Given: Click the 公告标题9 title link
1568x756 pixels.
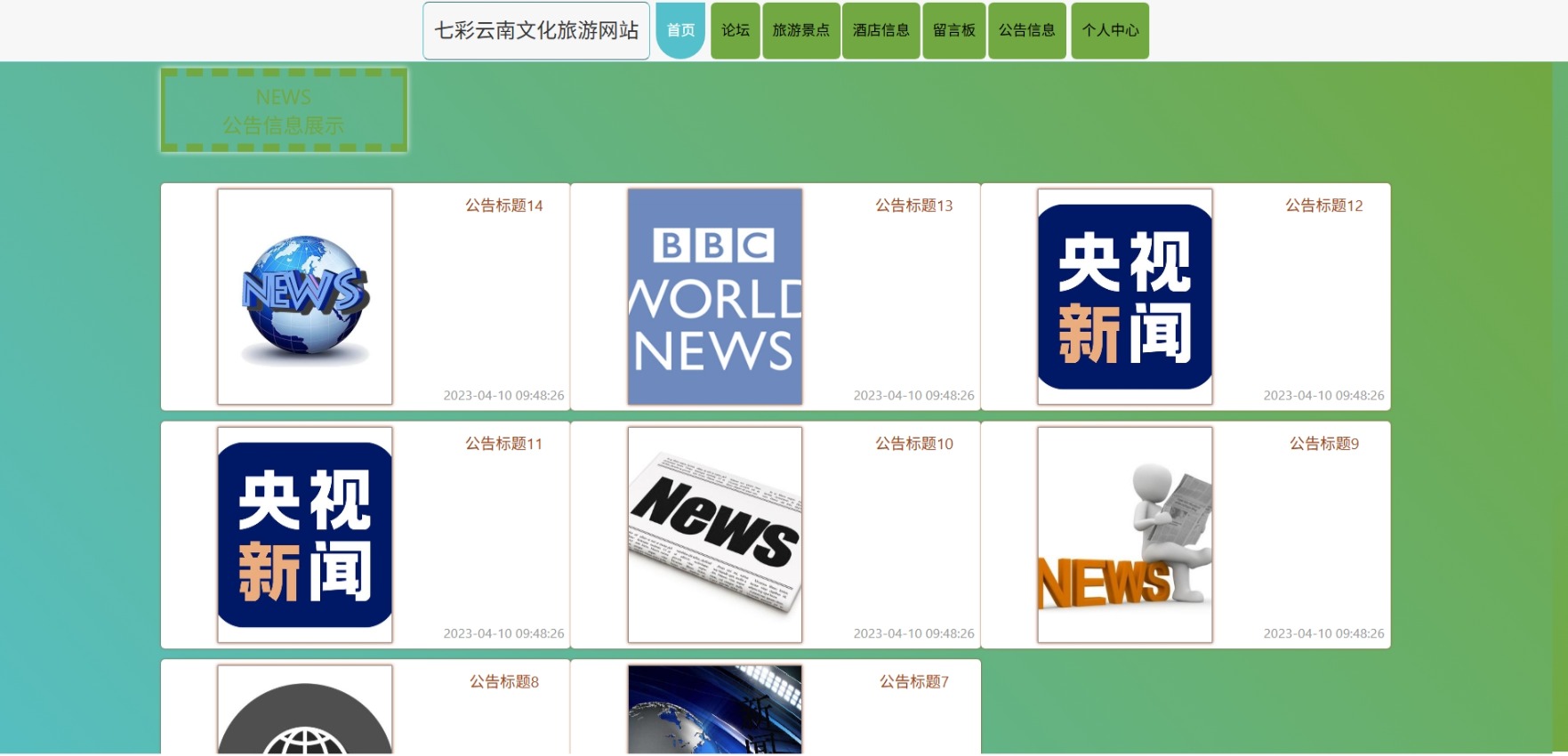Looking at the screenshot, I should pyautogui.click(x=1324, y=444).
